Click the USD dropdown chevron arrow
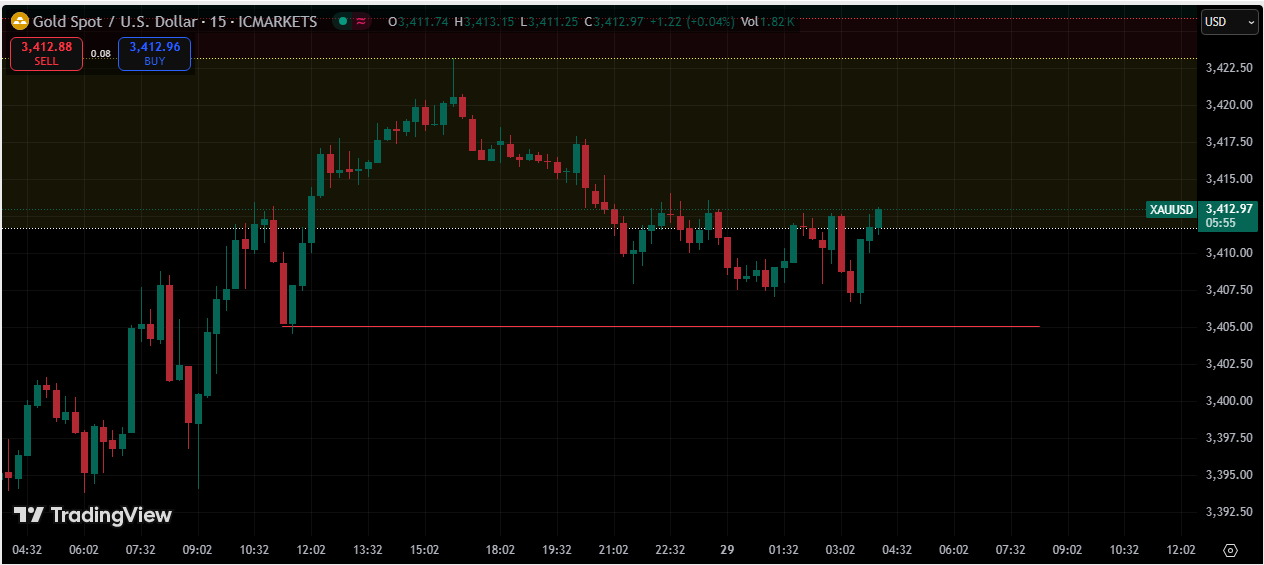This screenshot has height=565, width=1264. tap(1250, 22)
